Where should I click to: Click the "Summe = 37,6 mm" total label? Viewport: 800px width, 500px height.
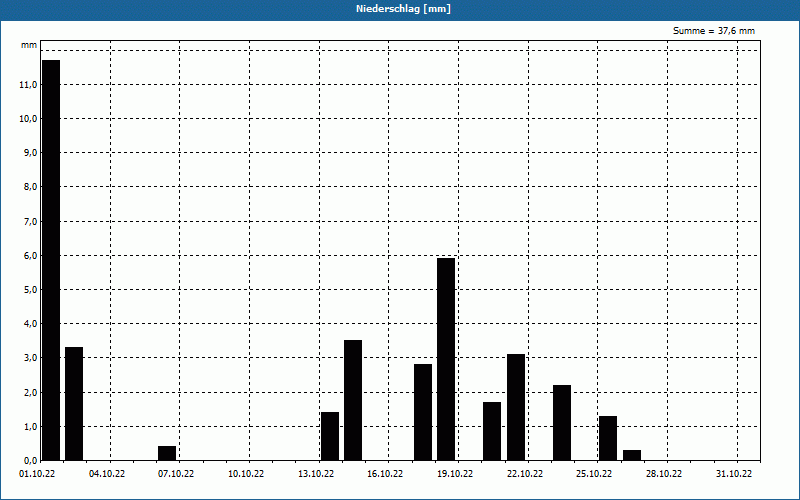714,31
